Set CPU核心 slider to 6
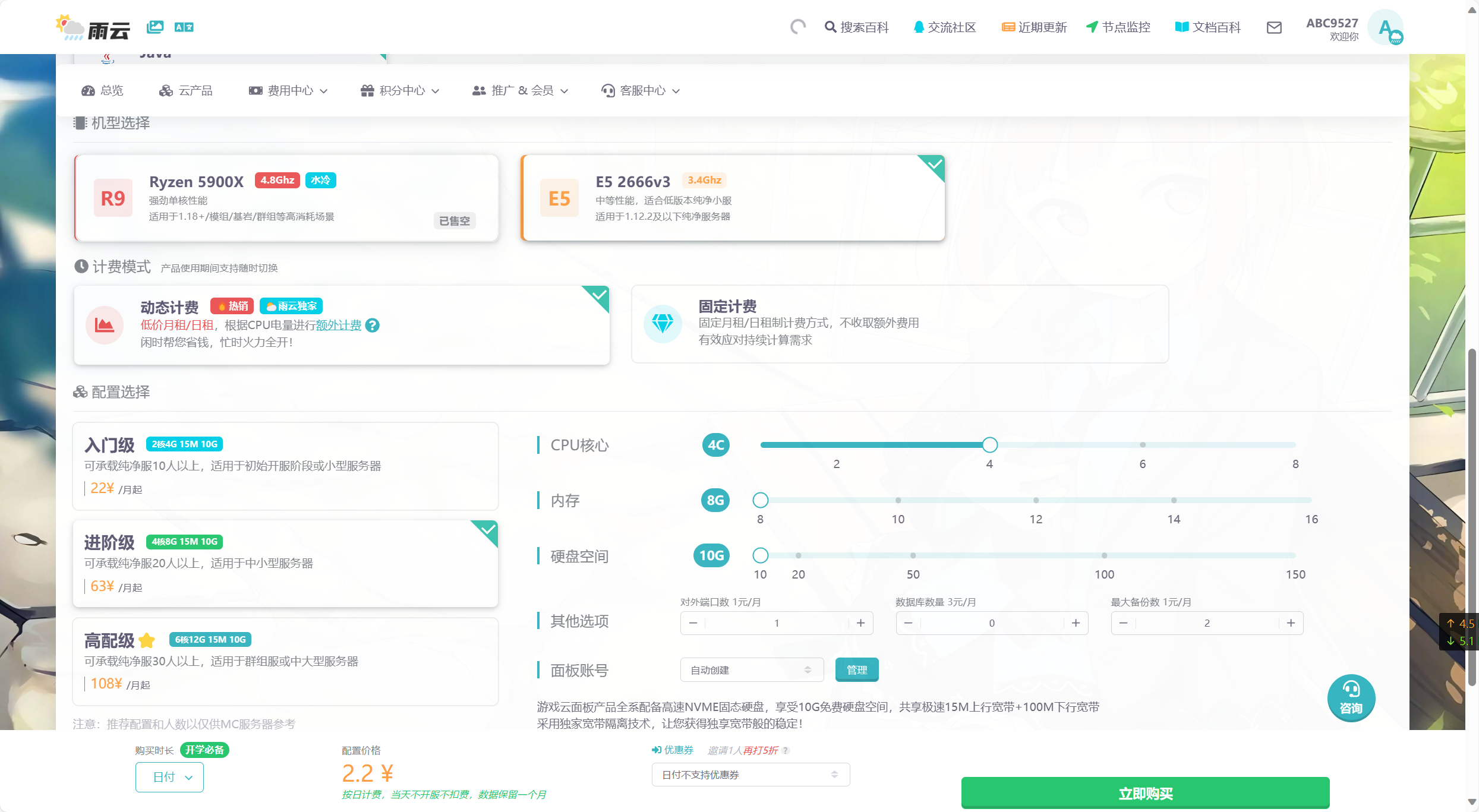This screenshot has width=1479, height=812. [x=1142, y=445]
